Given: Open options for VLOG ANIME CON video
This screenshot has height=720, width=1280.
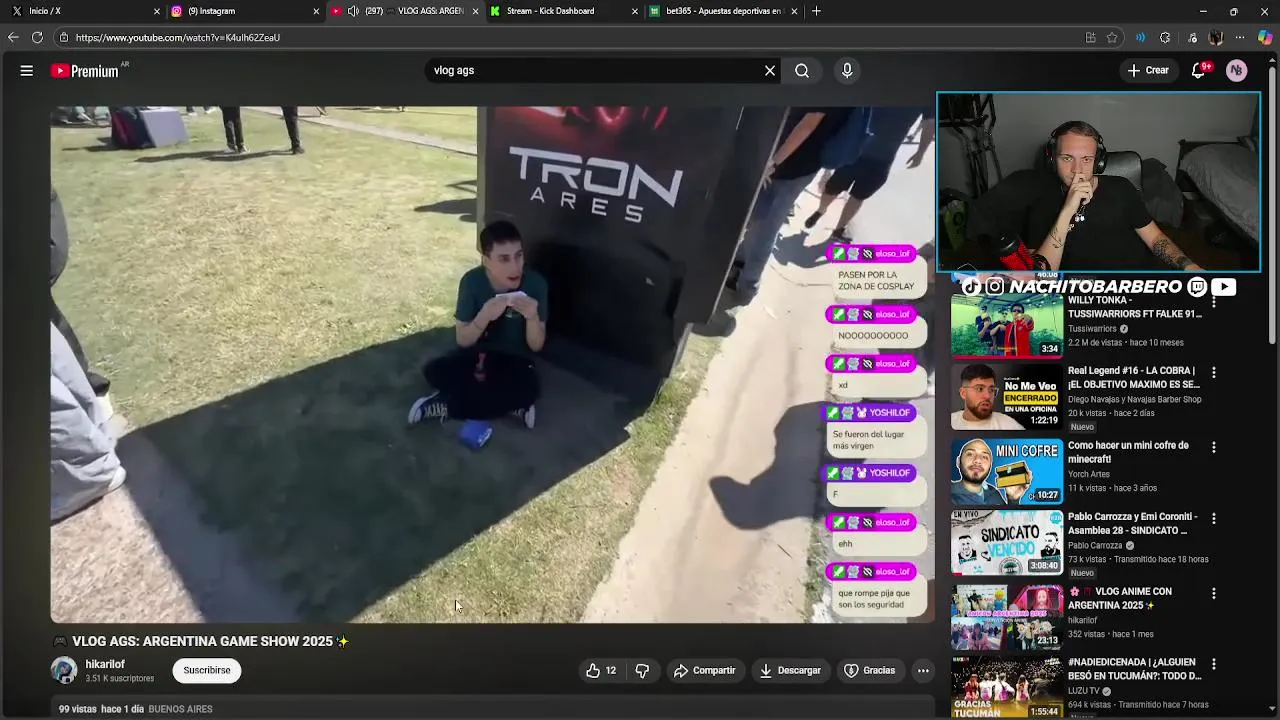Looking at the screenshot, I should point(1214,593).
